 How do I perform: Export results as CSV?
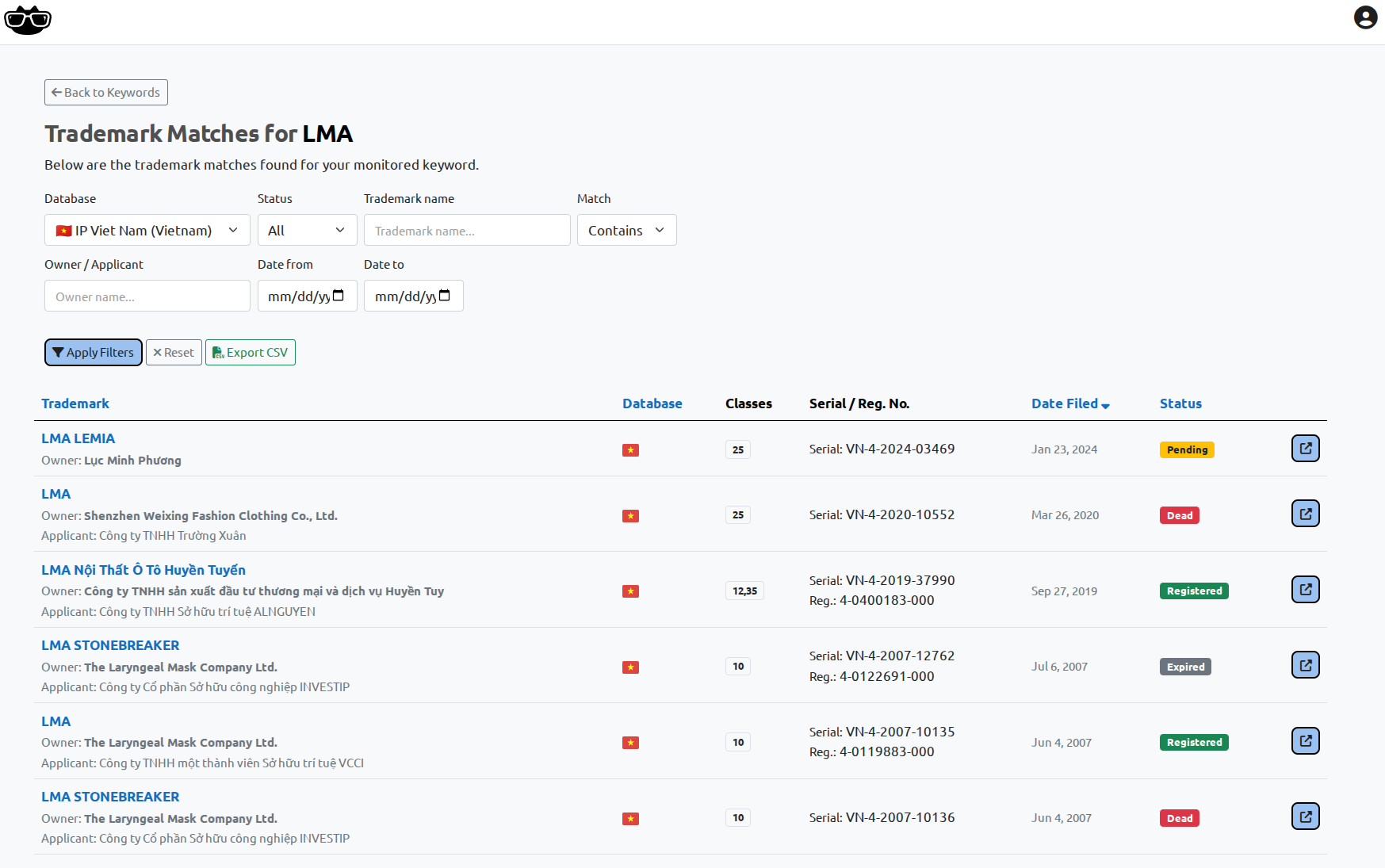pyautogui.click(x=251, y=353)
